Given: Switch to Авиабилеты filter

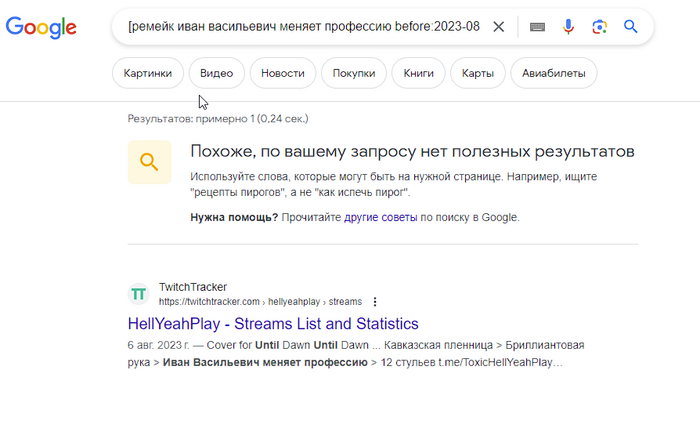Looking at the screenshot, I should click(x=554, y=73).
